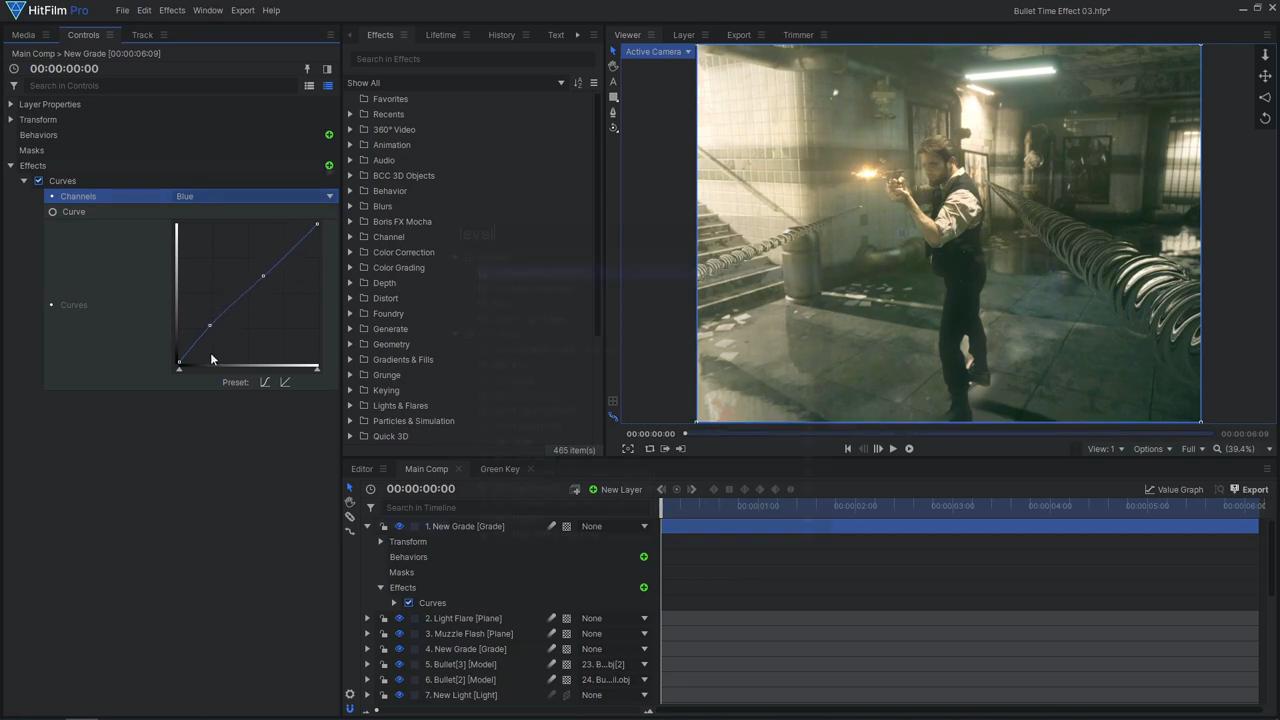Open the Show All filter dropdown

tap(456, 83)
